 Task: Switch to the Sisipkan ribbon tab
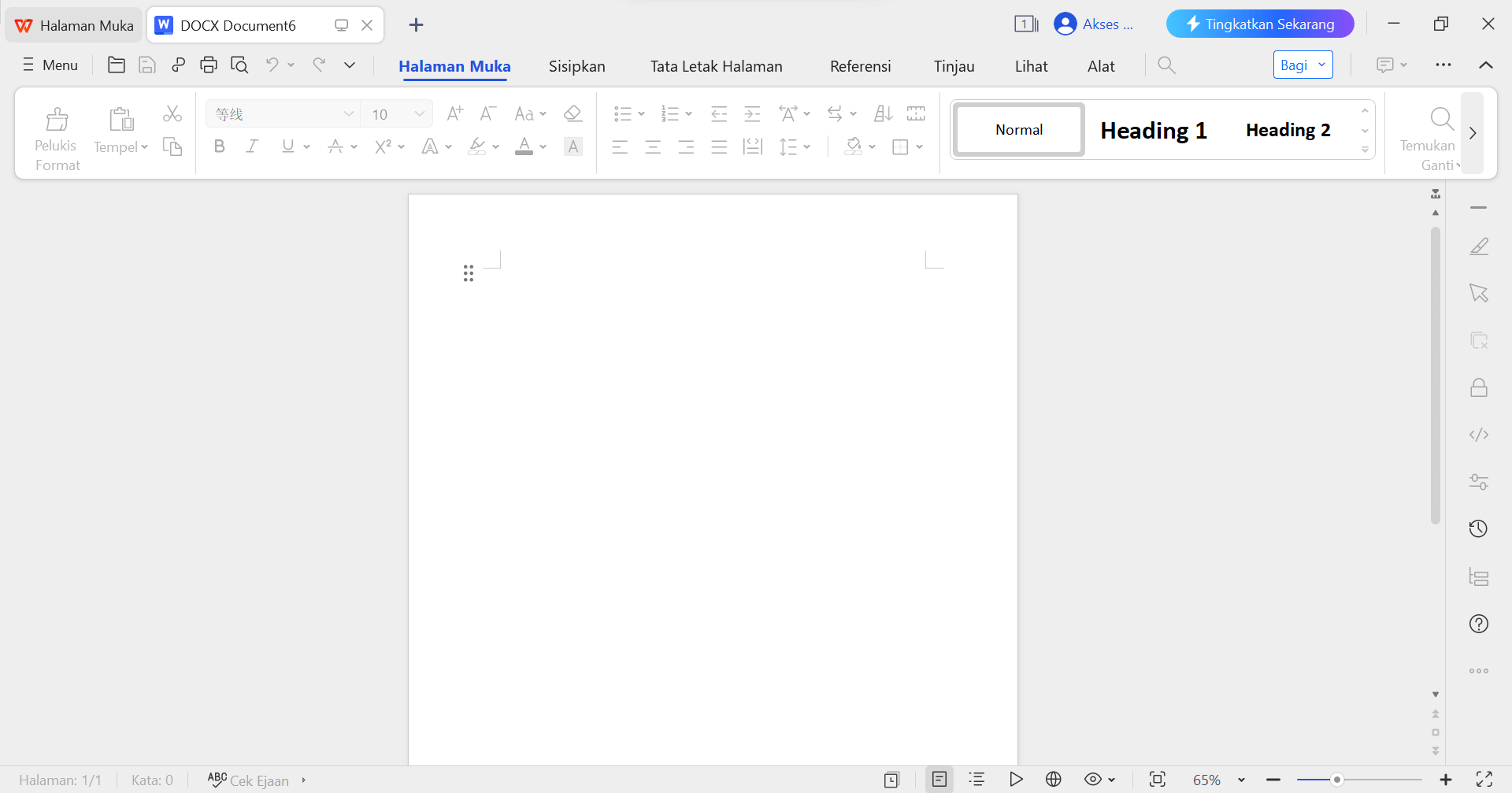coord(576,66)
